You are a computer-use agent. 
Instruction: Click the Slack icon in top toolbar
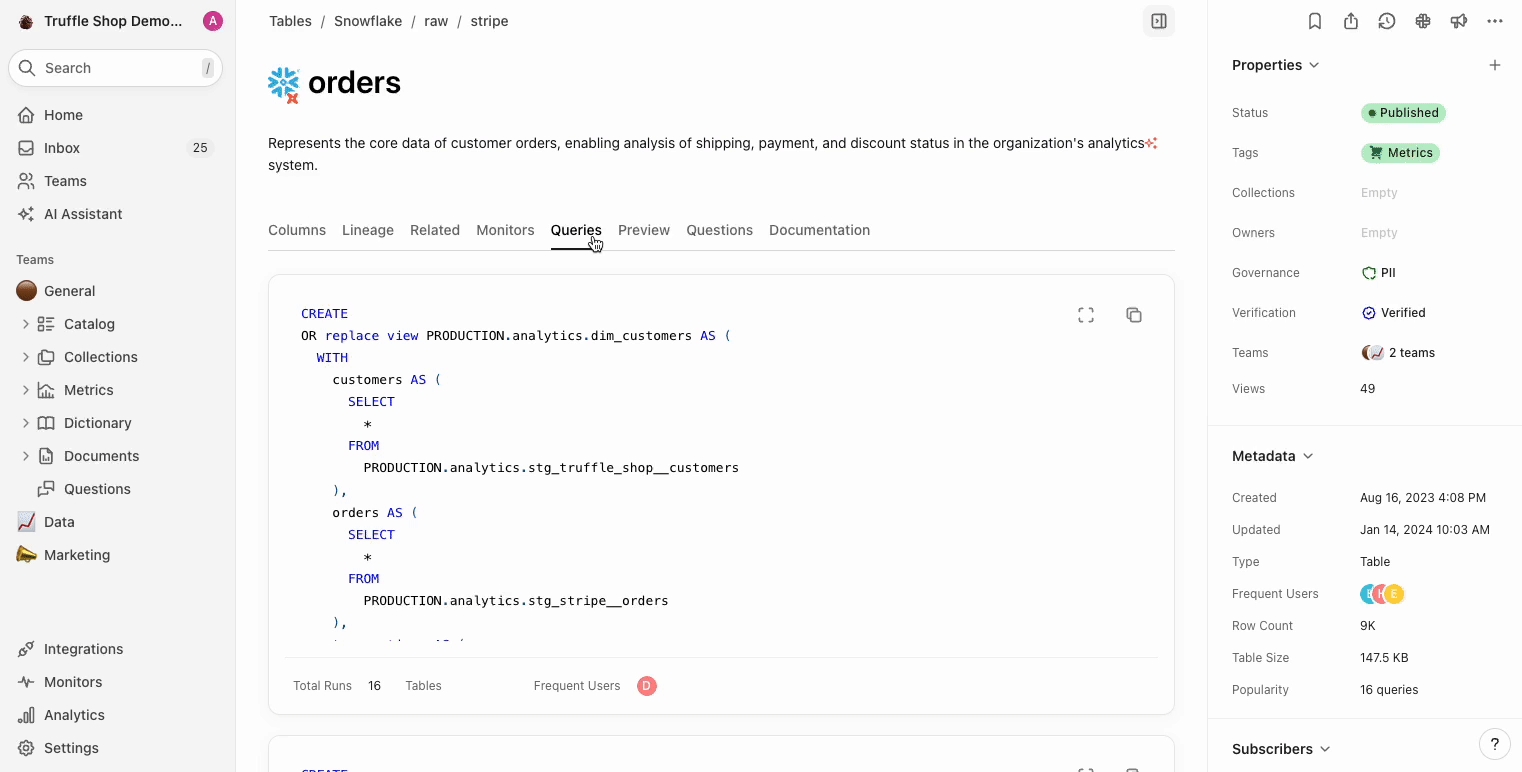[x=1423, y=21]
